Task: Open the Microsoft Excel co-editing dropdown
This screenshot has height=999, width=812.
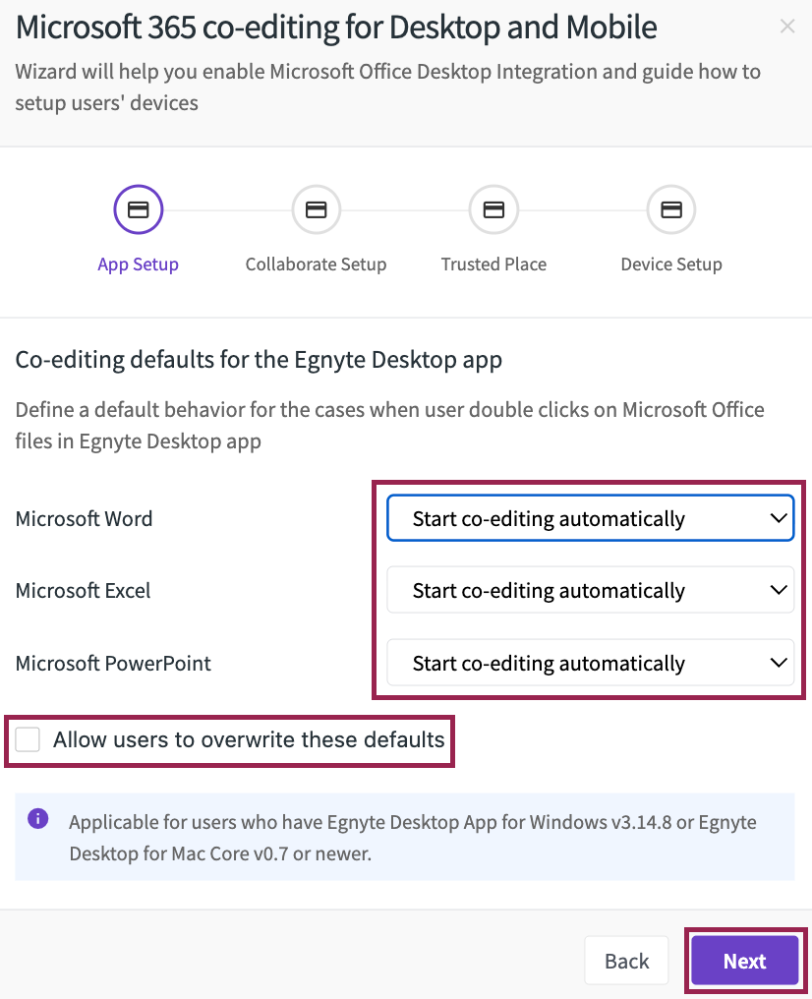Action: (x=590, y=590)
